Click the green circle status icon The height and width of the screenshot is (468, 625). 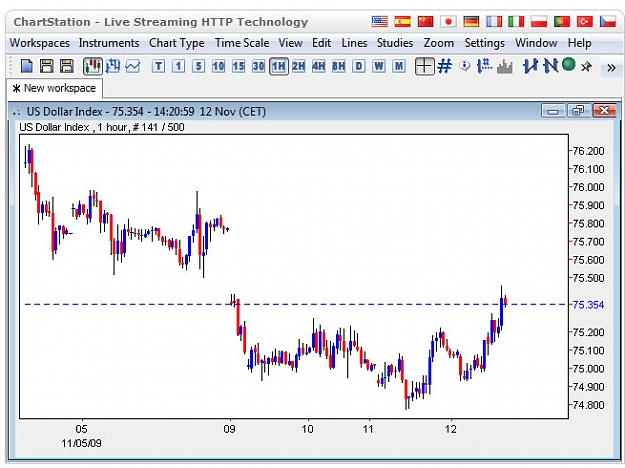tap(568, 64)
